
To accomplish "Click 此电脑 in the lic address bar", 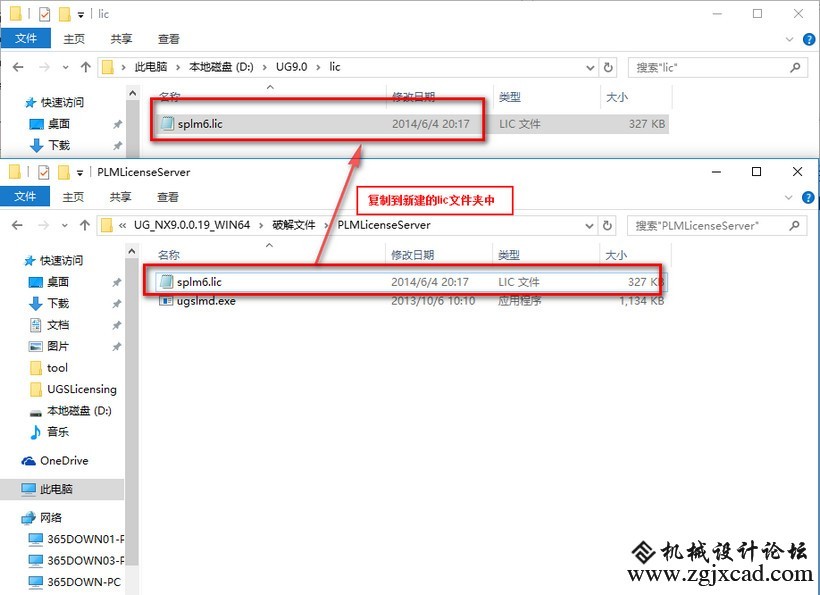I will pyautogui.click(x=151, y=67).
